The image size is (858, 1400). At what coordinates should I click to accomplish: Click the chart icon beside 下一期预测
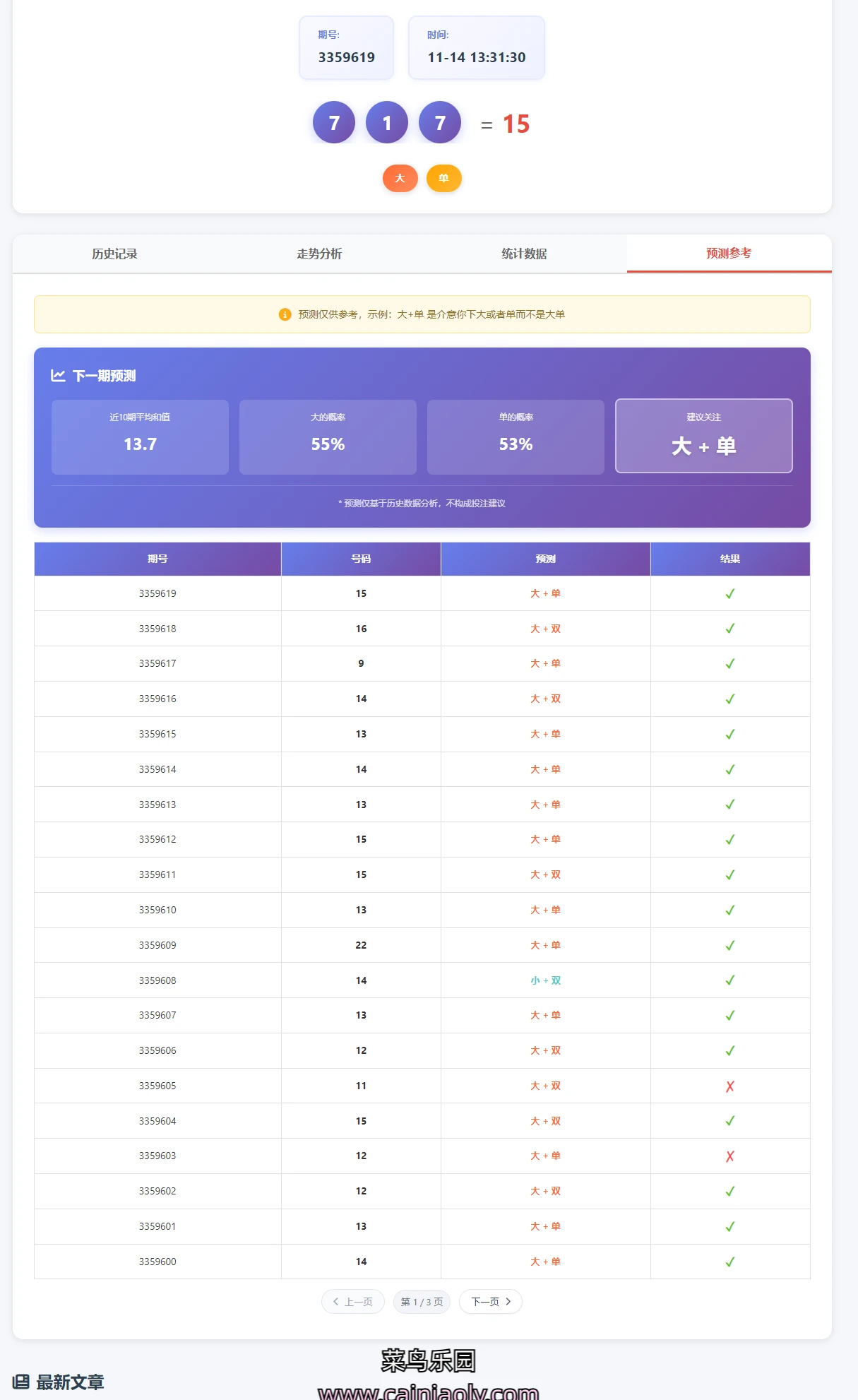pos(58,376)
